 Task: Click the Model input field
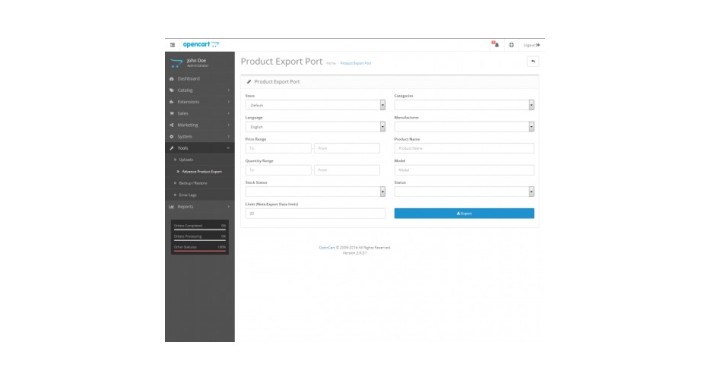tap(464, 170)
